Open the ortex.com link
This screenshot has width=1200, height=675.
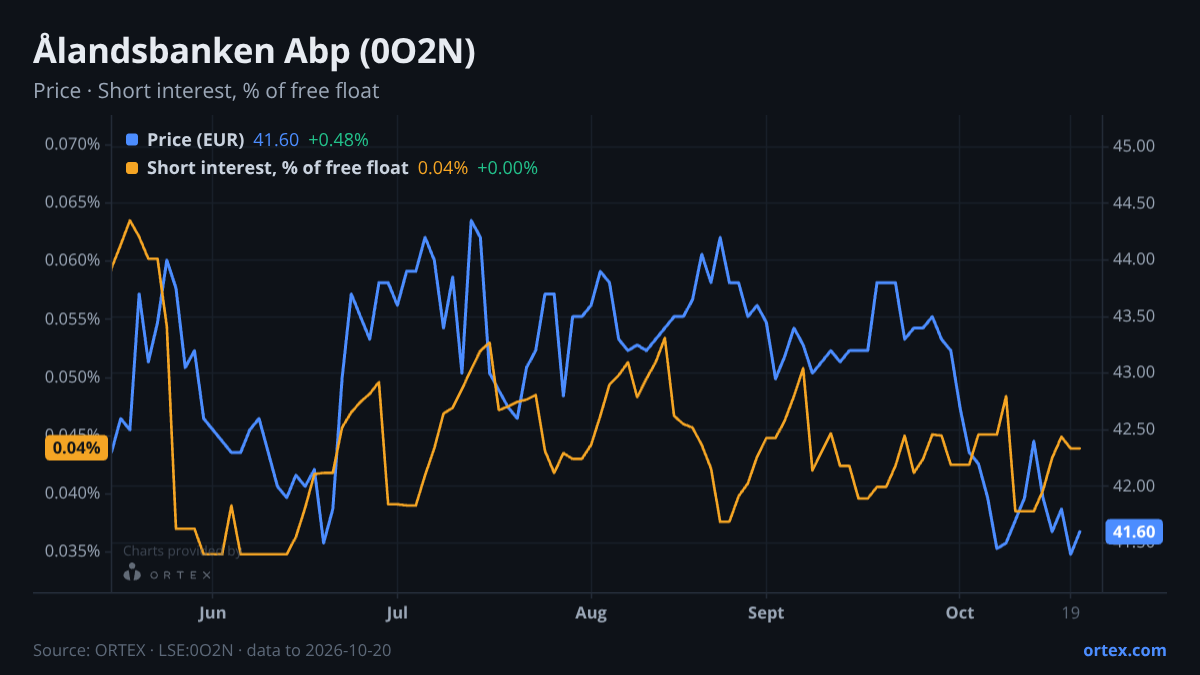coord(1124,650)
